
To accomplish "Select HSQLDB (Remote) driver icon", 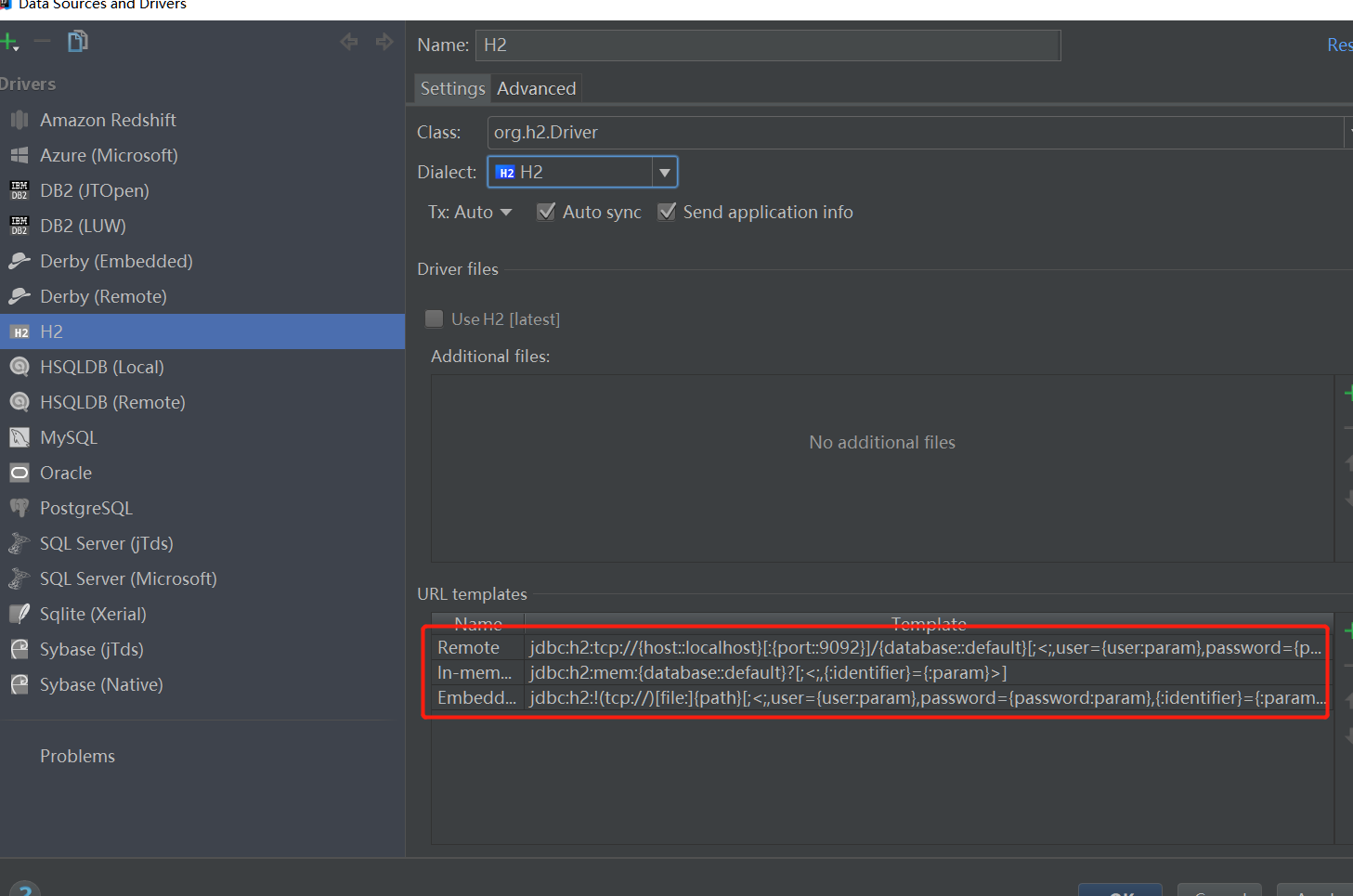I will [x=20, y=402].
